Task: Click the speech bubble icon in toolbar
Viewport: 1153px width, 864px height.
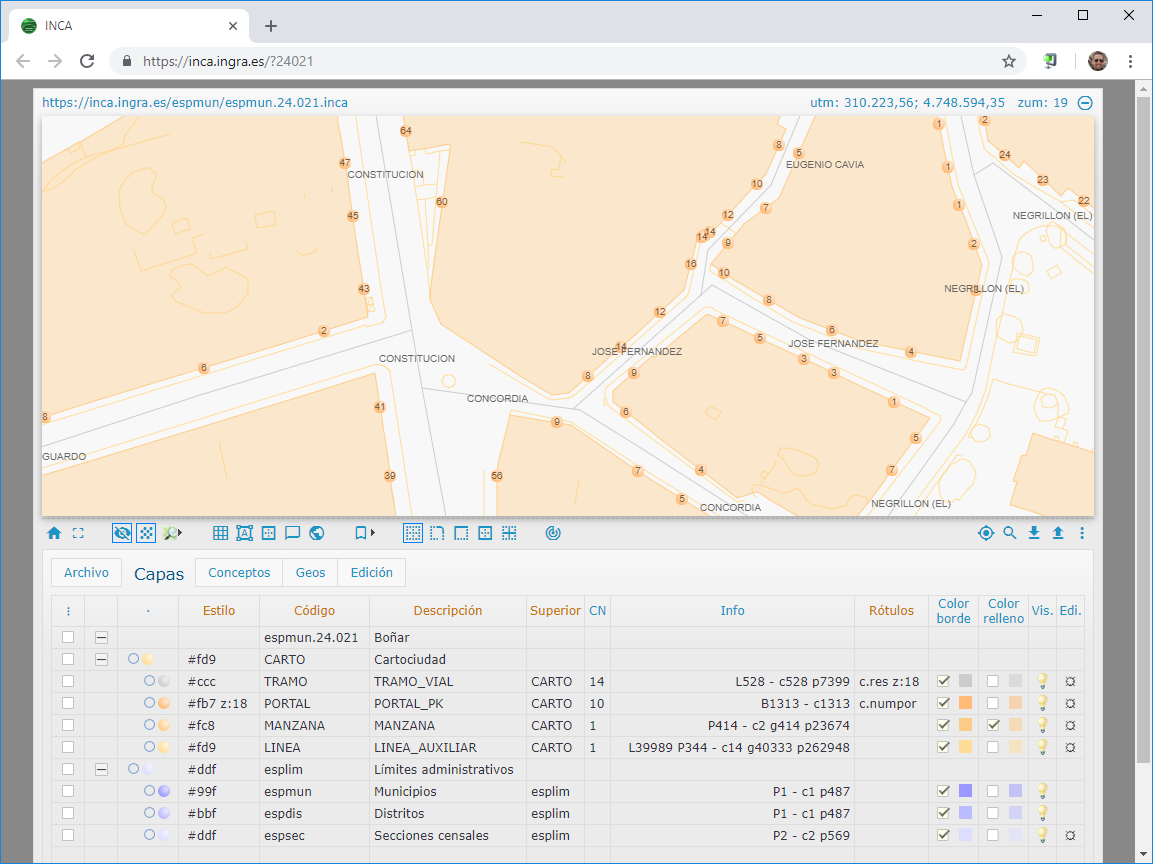Action: (293, 533)
